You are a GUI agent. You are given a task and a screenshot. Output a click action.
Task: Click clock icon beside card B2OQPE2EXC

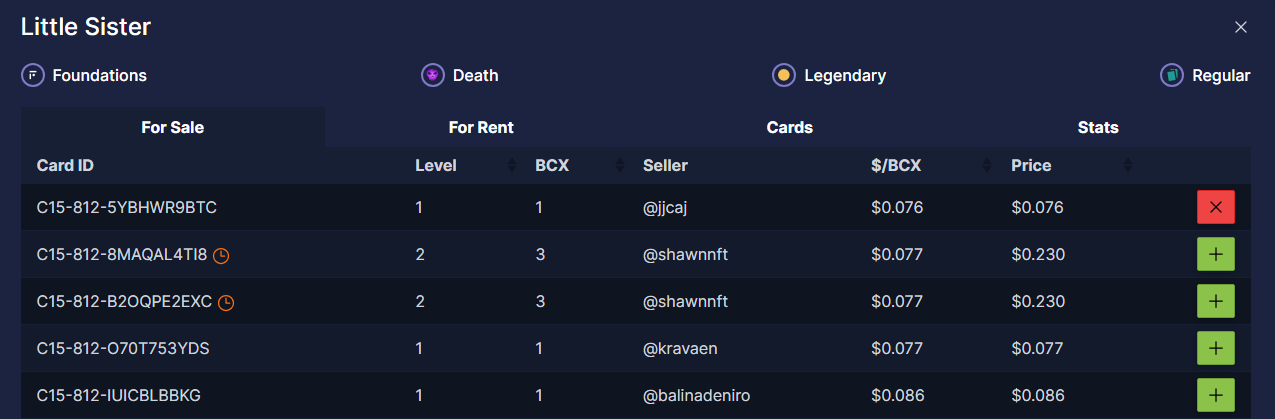coord(226,302)
